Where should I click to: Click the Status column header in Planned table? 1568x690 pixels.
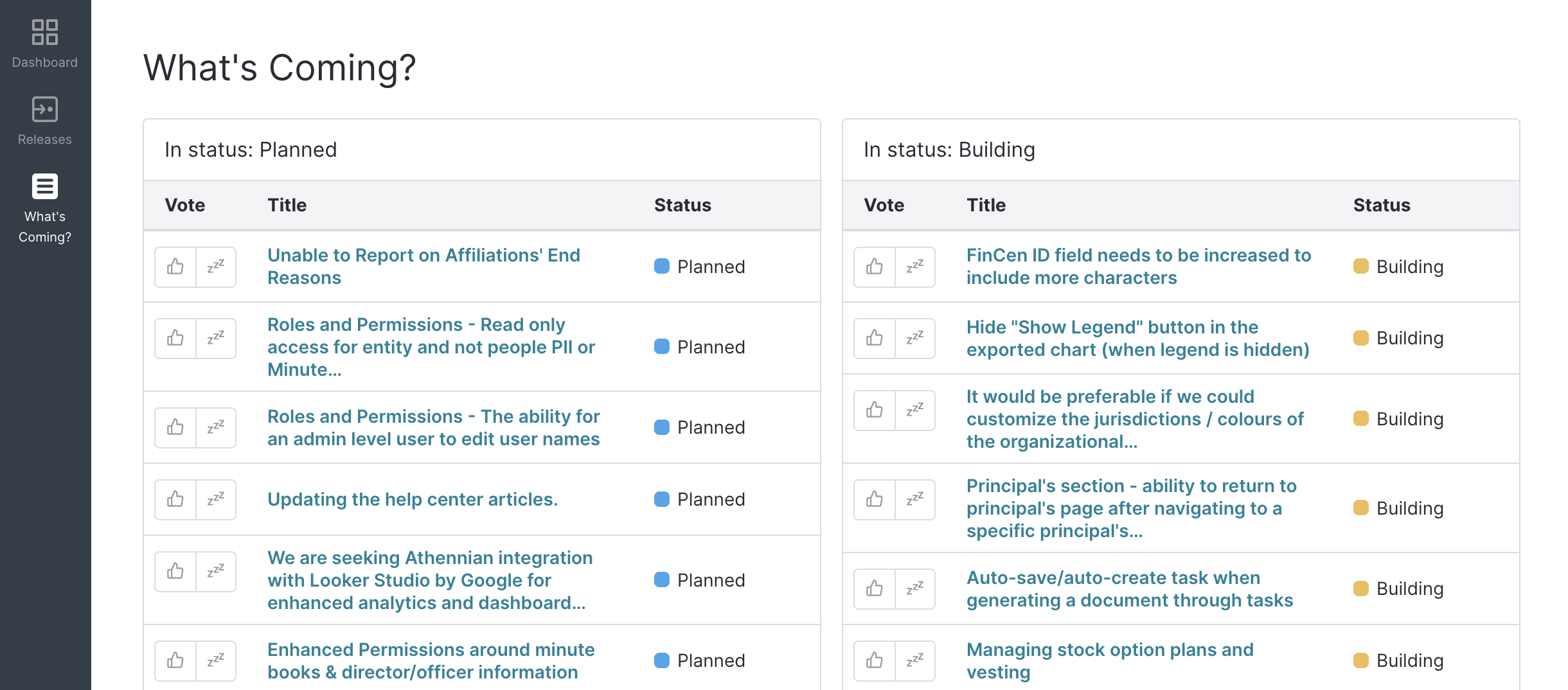coord(682,205)
